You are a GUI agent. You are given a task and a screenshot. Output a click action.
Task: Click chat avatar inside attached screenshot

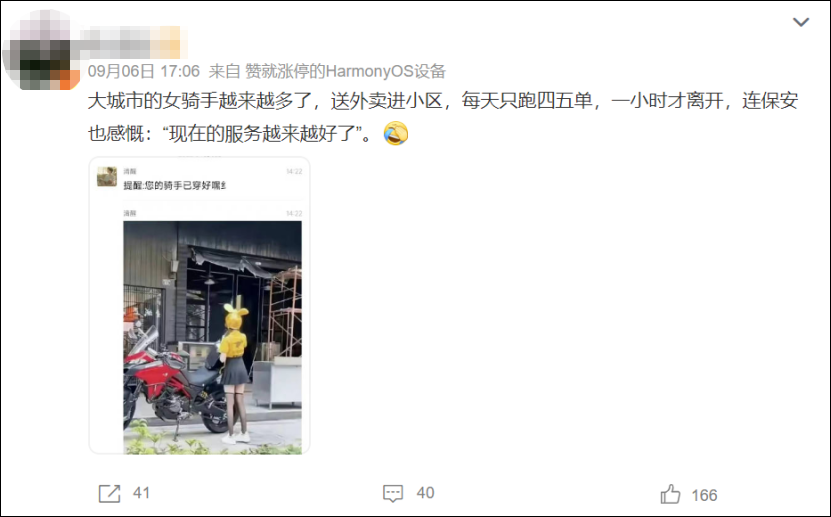pyautogui.click(x=107, y=177)
